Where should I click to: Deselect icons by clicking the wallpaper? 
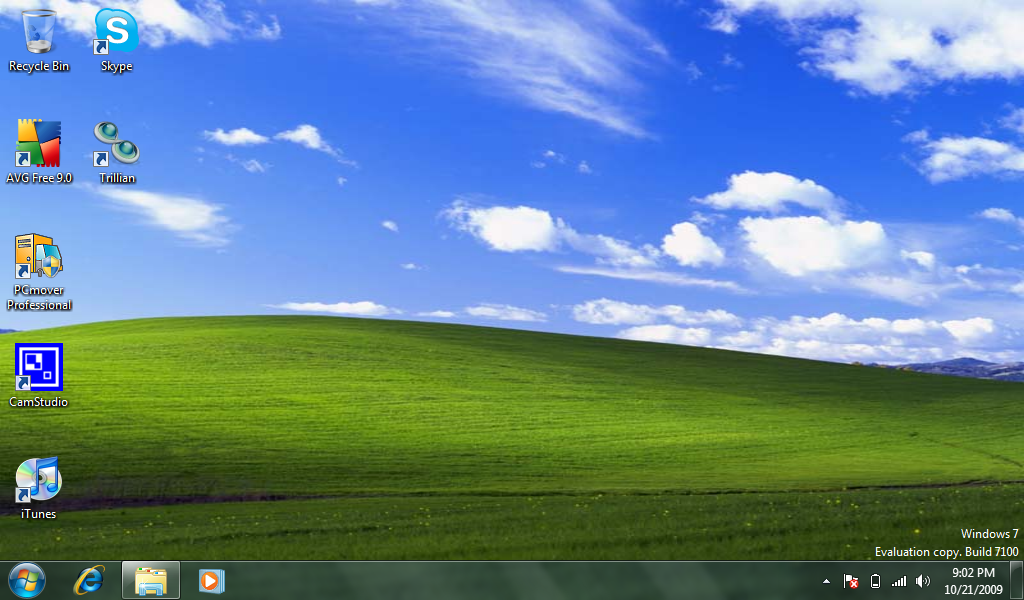pos(500,300)
